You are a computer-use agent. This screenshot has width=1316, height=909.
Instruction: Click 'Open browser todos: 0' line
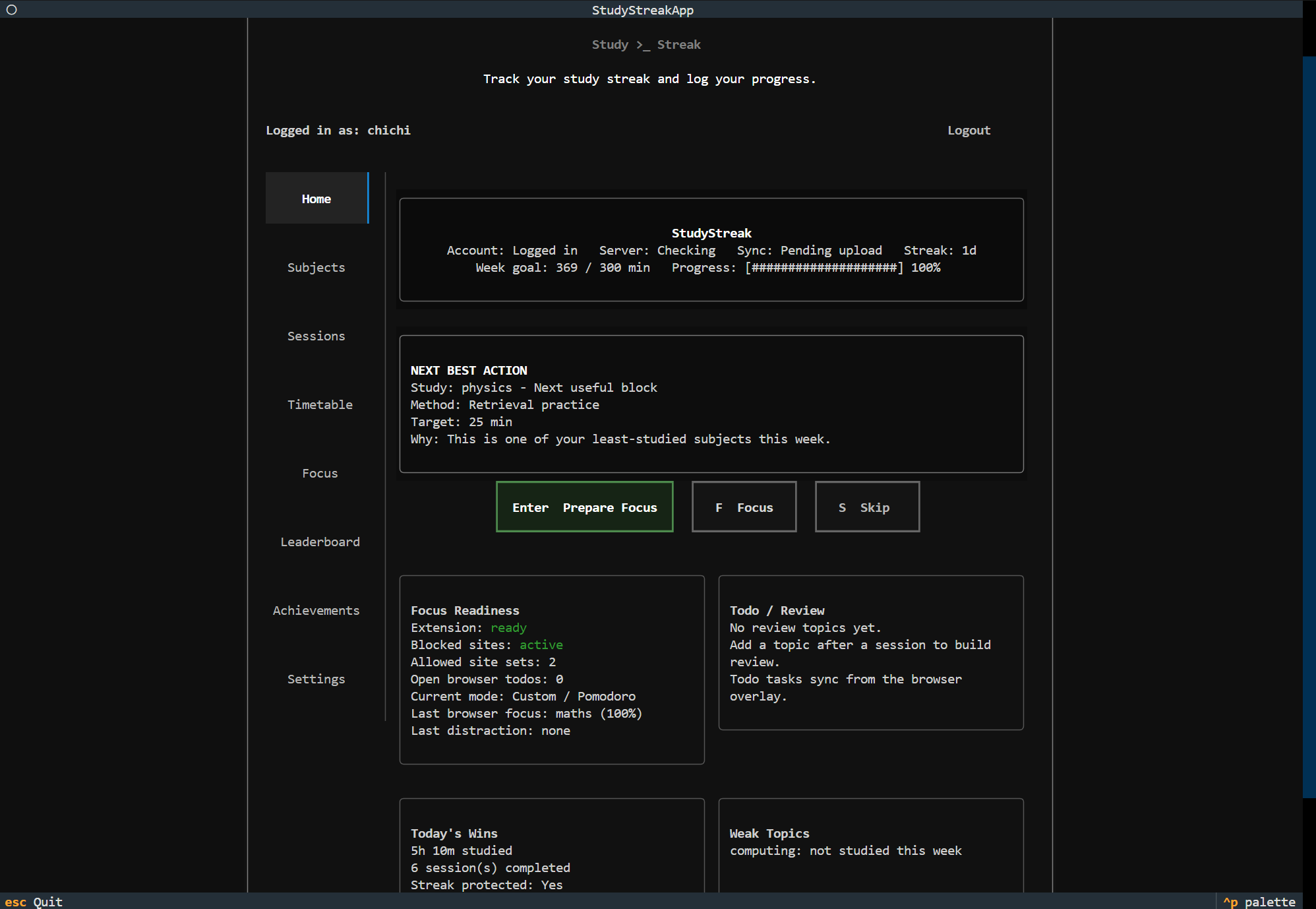tap(487, 679)
